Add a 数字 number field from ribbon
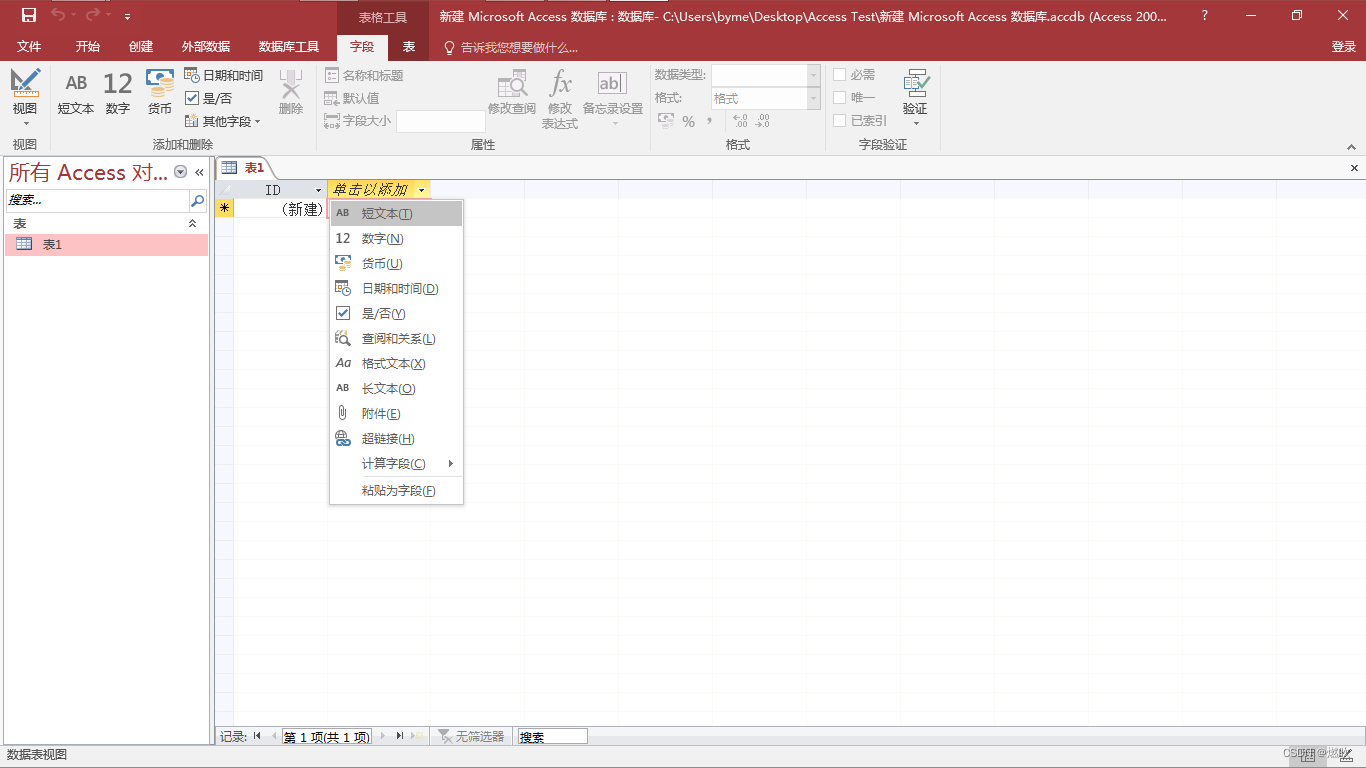The width and height of the screenshot is (1366, 768). 118,92
